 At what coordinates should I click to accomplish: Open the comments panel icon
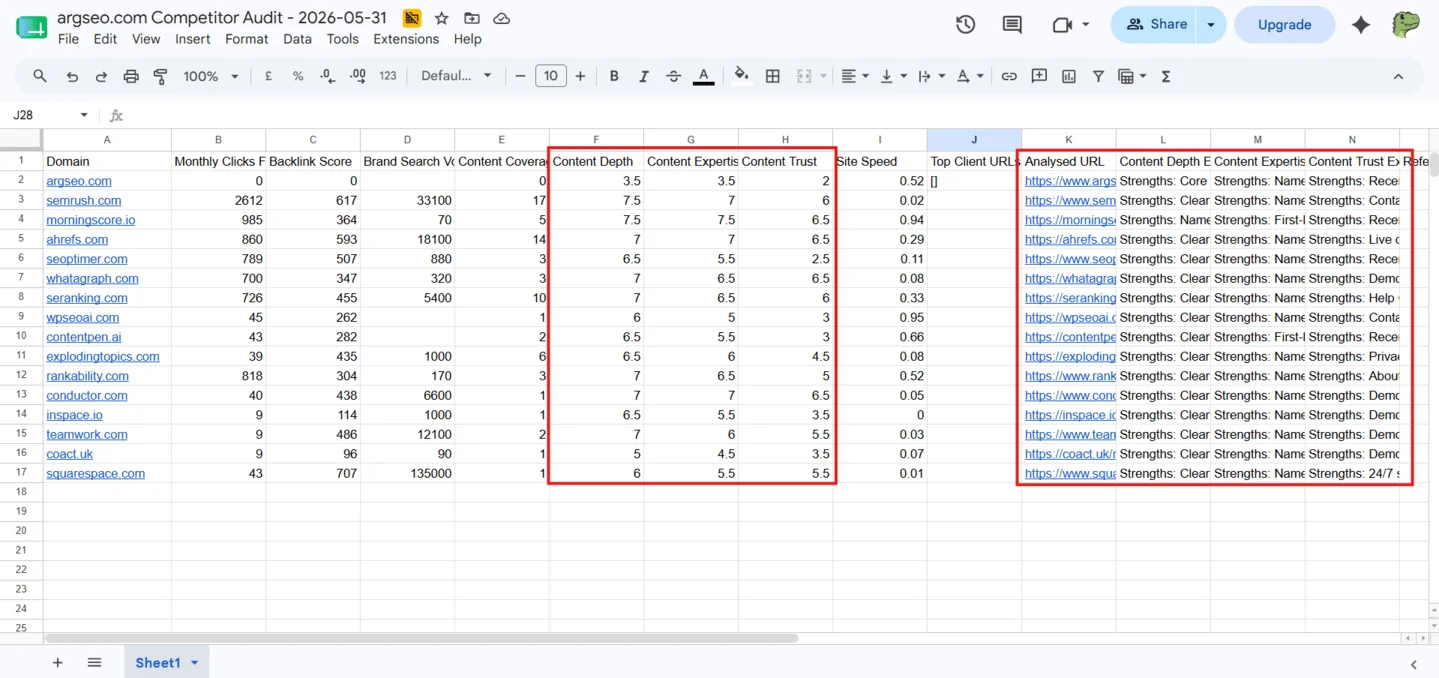(x=1012, y=25)
